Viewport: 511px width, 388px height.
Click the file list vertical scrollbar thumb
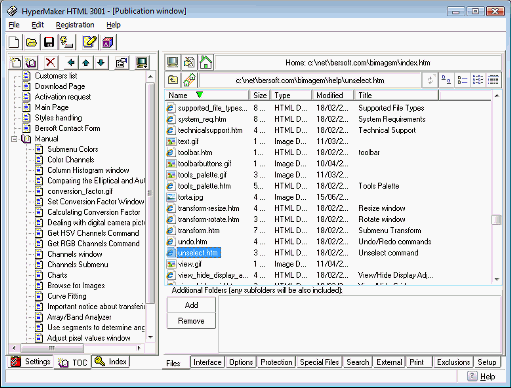497,219
